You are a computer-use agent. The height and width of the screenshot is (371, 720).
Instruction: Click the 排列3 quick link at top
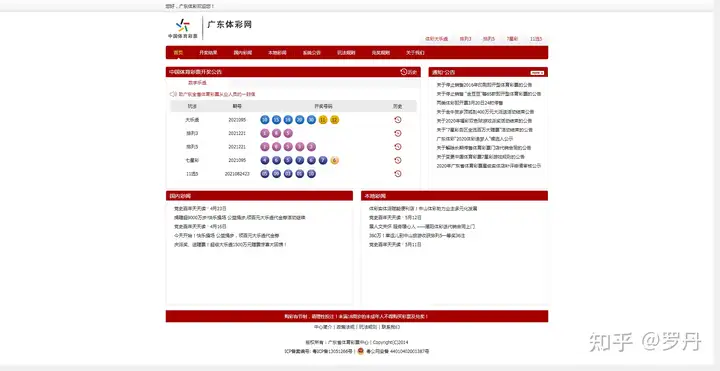coord(465,39)
